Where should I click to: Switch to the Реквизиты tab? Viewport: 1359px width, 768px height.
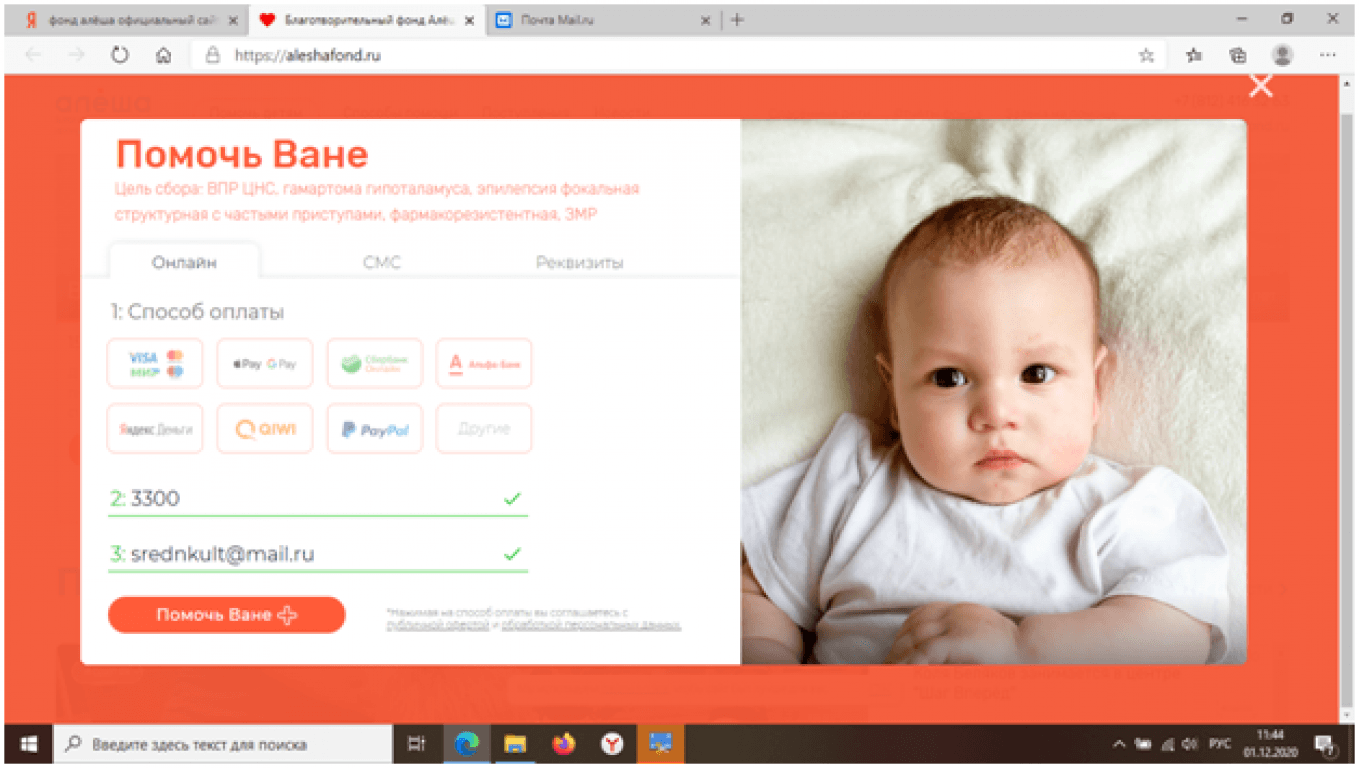tap(579, 263)
